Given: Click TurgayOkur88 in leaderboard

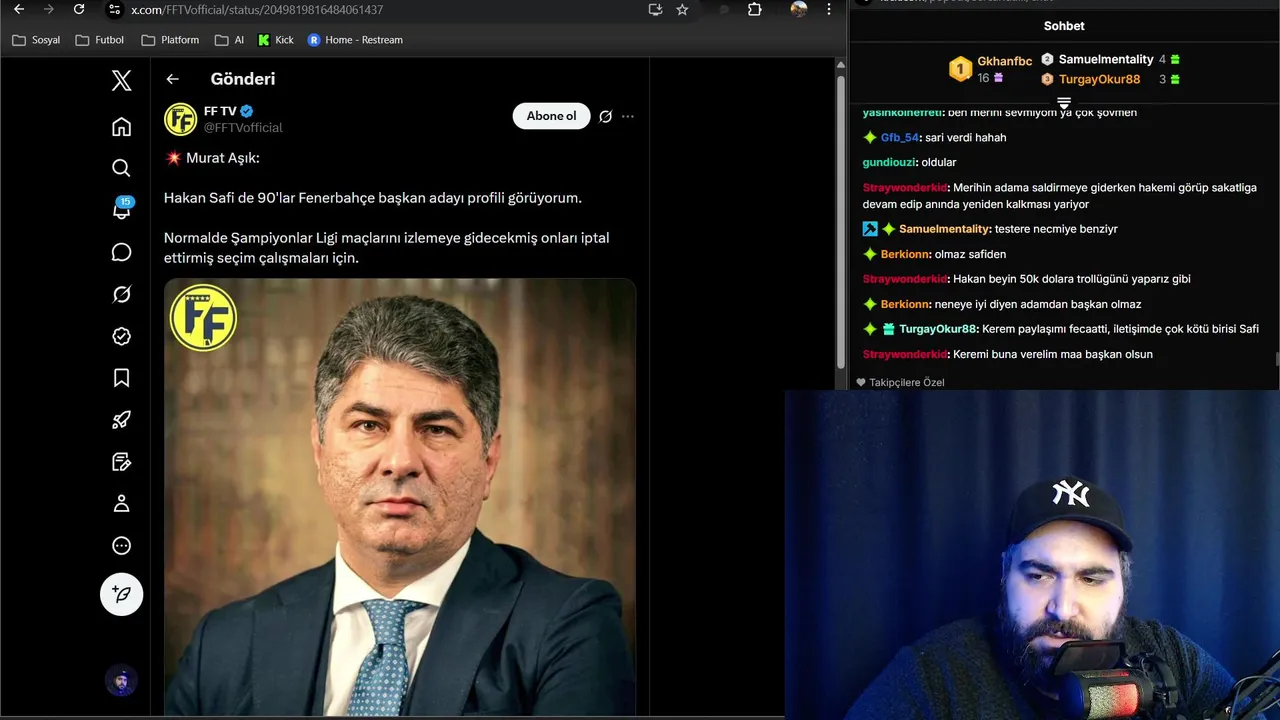Looking at the screenshot, I should pos(1099,79).
